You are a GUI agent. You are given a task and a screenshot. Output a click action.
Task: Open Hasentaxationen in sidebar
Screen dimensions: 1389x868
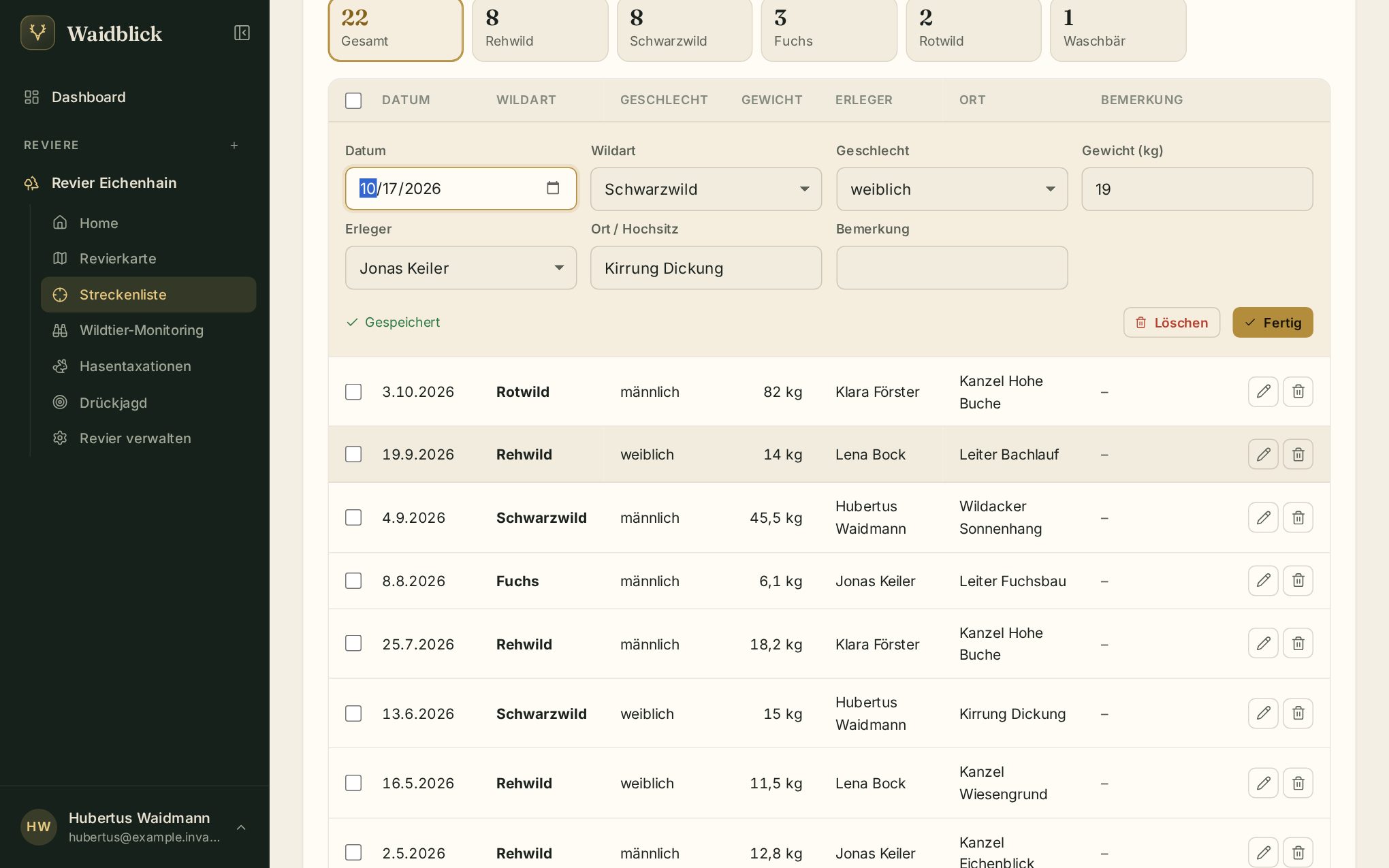[148, 366]
